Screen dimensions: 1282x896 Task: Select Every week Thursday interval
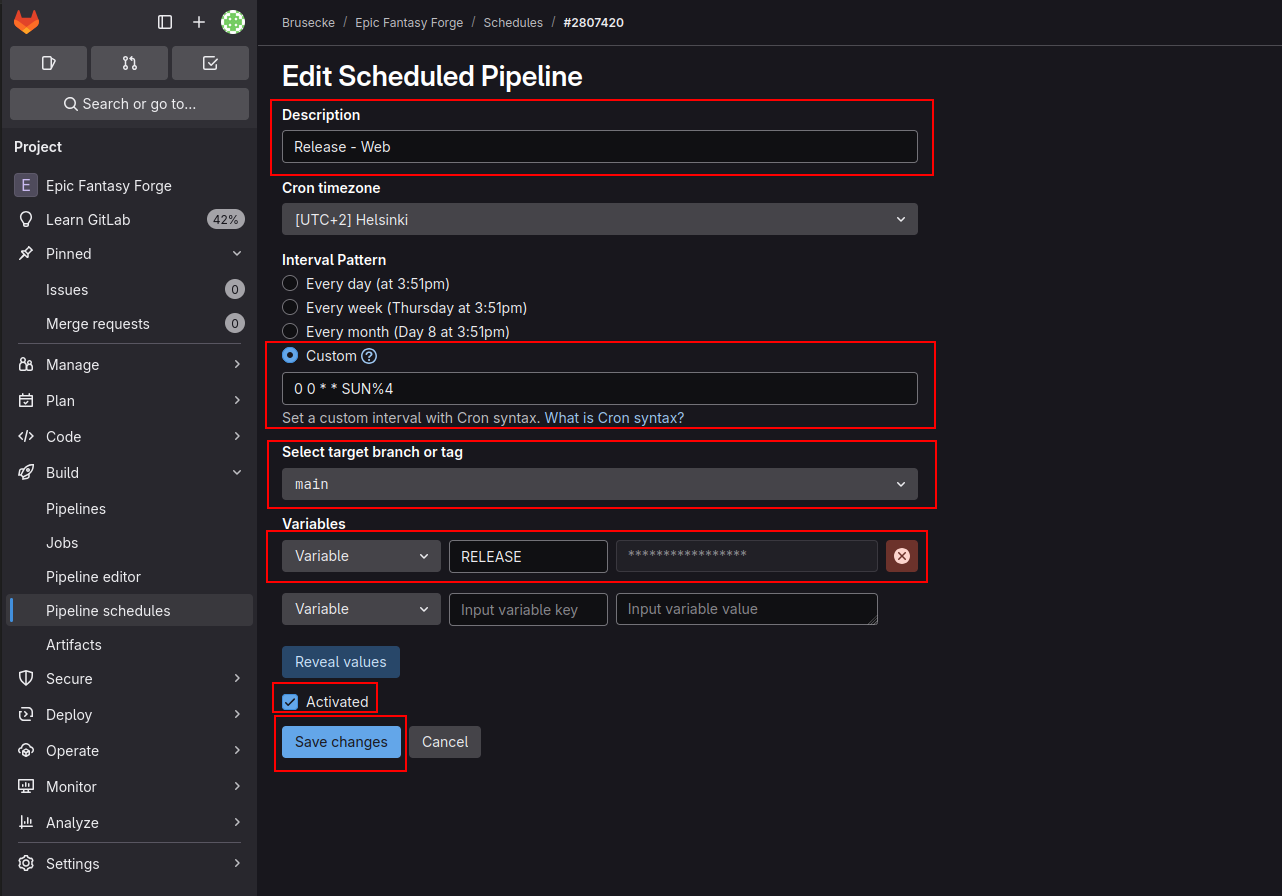(x=290, y=308)
